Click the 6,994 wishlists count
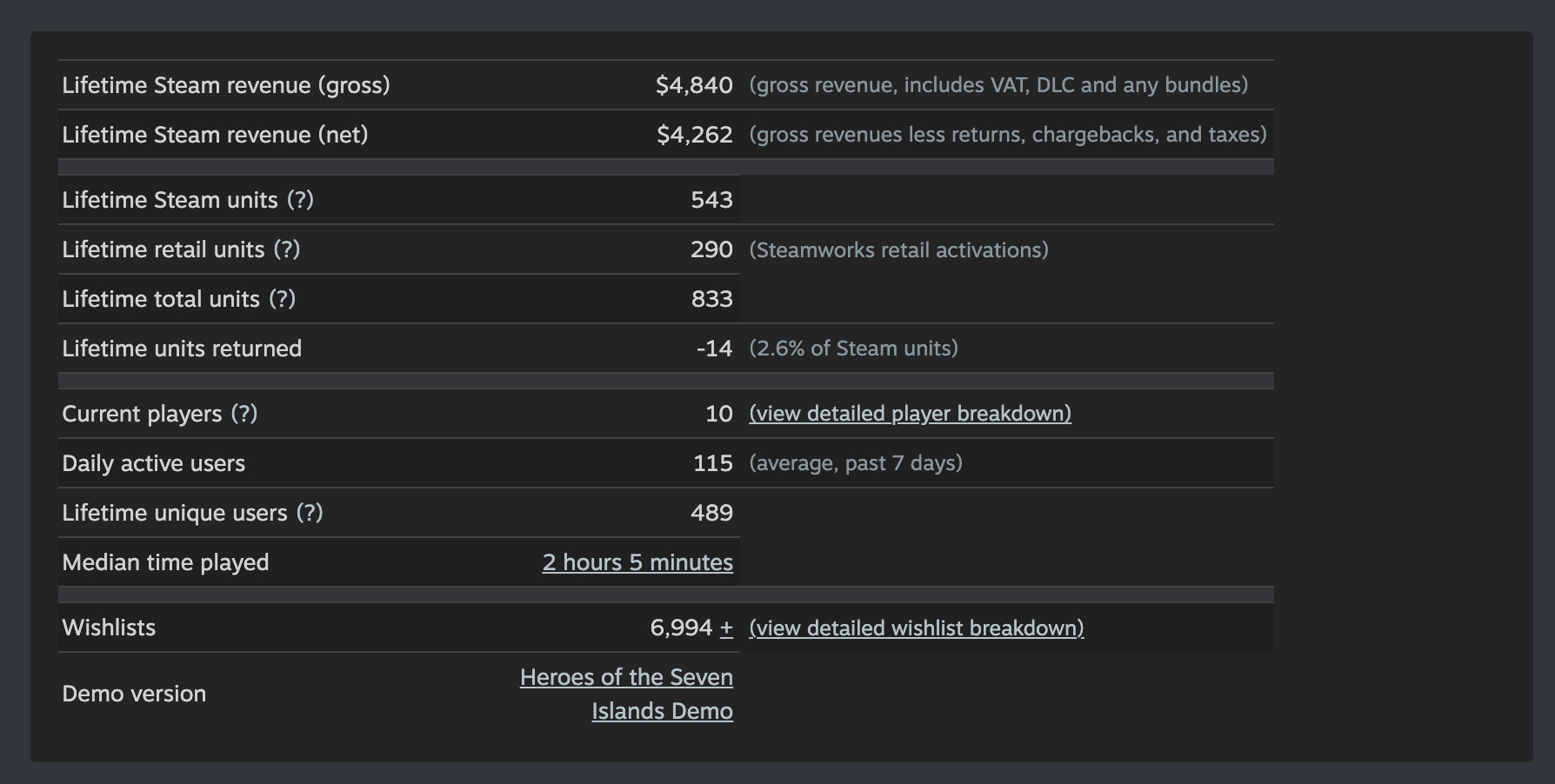This screenshot has width=1555, height=784. click(681, 628)
